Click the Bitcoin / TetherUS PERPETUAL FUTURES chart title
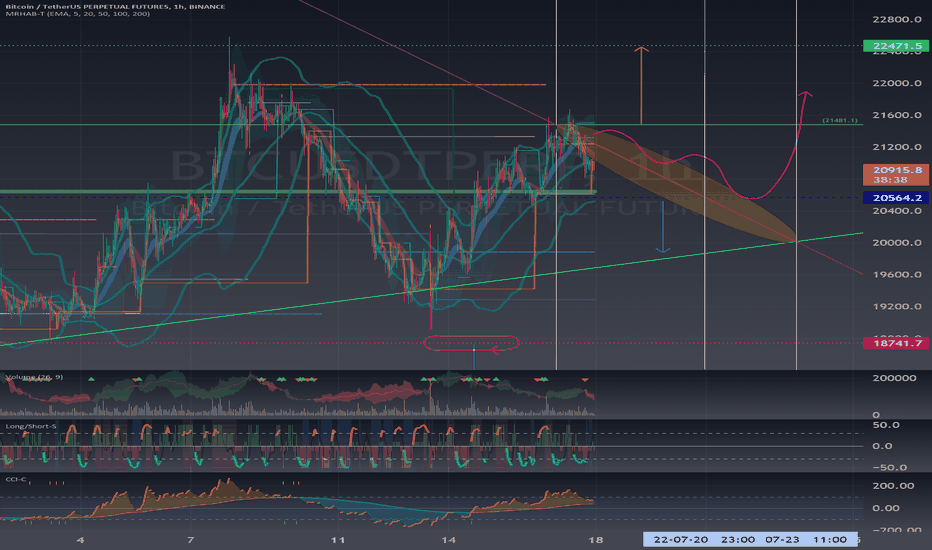 pyautogui.click(x=115, y=7)
